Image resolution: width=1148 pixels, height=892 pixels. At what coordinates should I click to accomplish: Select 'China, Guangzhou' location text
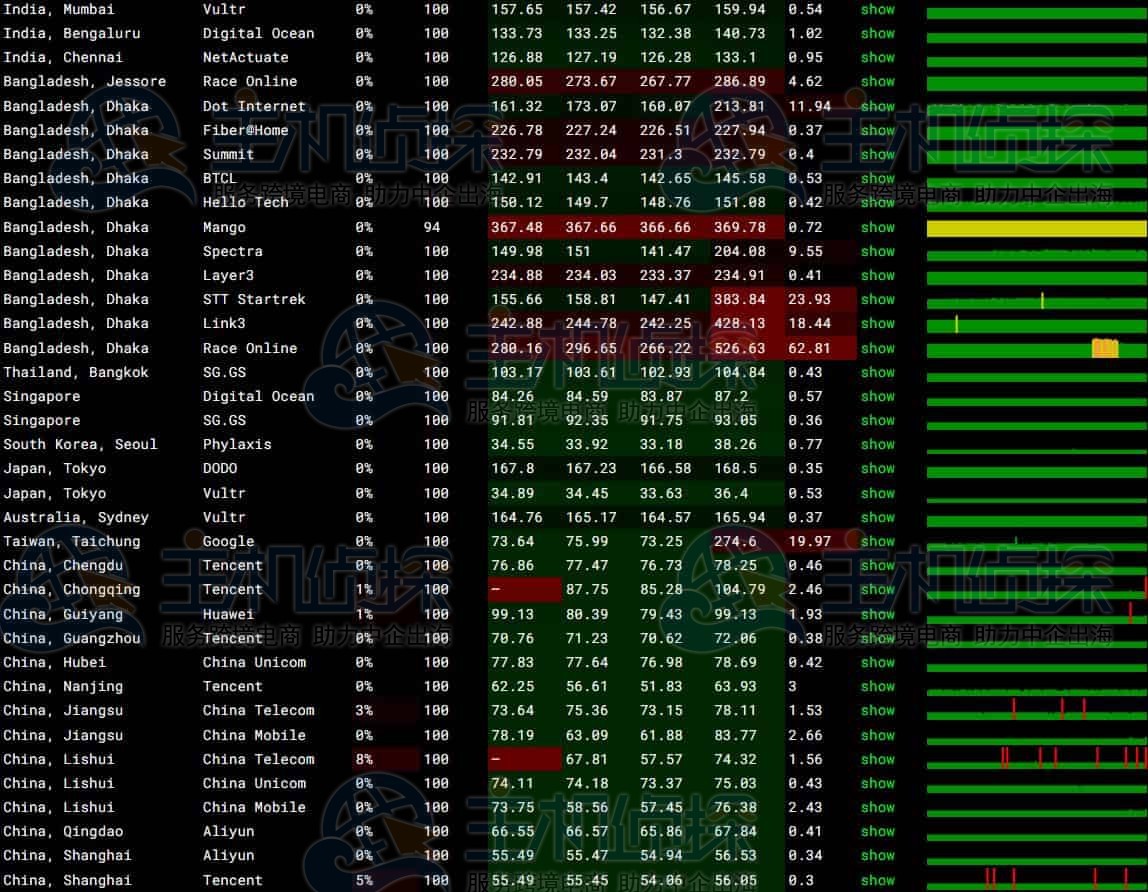pyautogui.click(x=72, y=639)
